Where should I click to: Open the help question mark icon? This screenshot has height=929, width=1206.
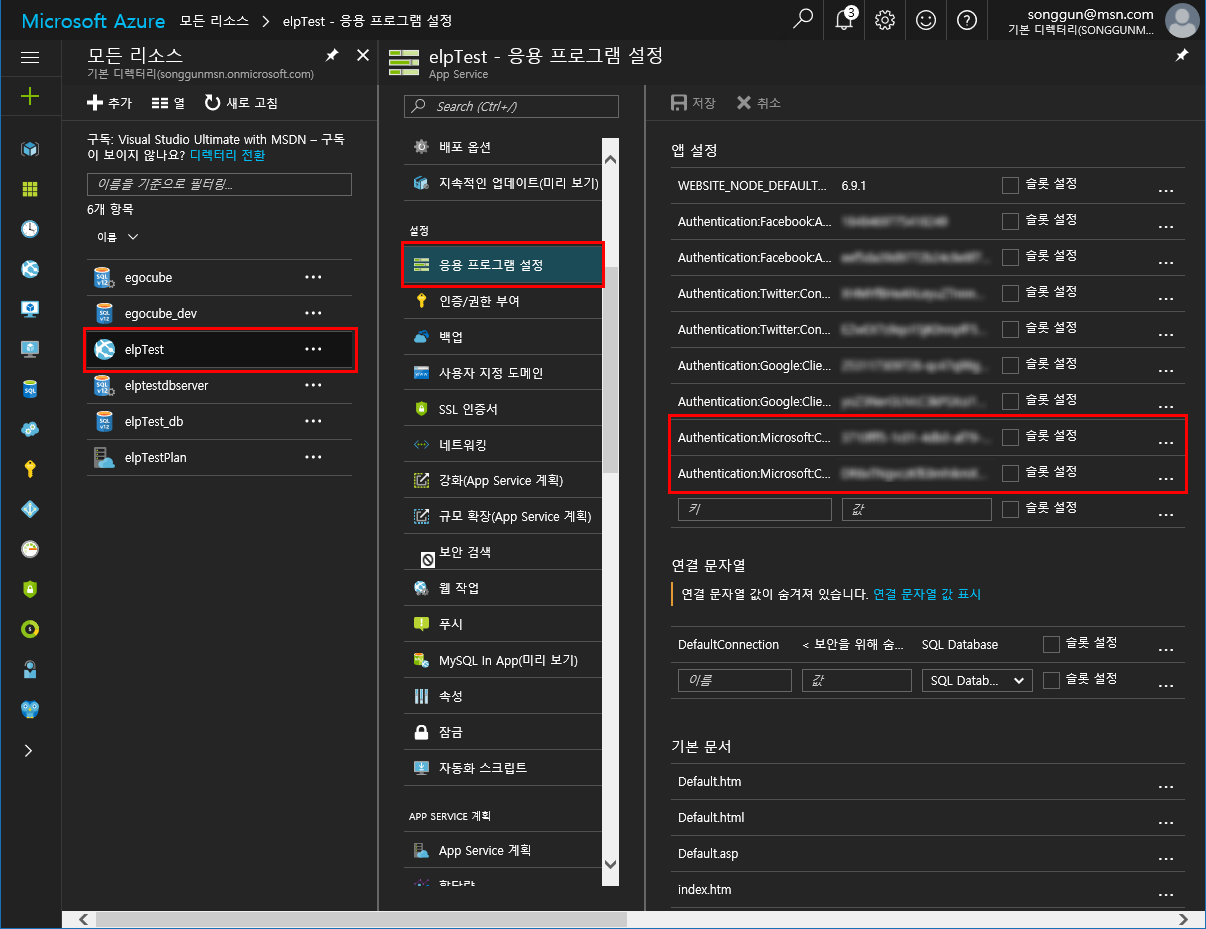click(x=966, y=20)
